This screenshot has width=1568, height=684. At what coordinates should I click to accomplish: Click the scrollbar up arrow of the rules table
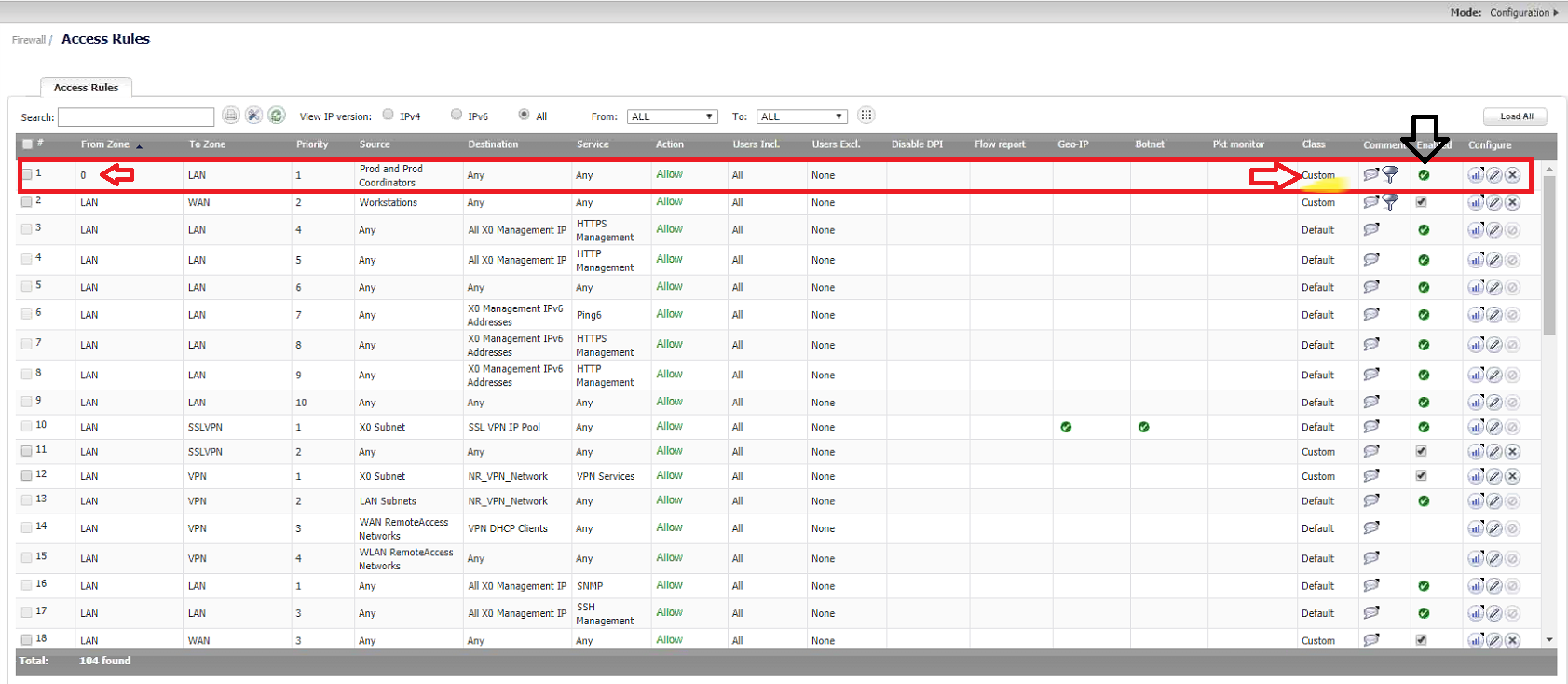click(1549, 169)
